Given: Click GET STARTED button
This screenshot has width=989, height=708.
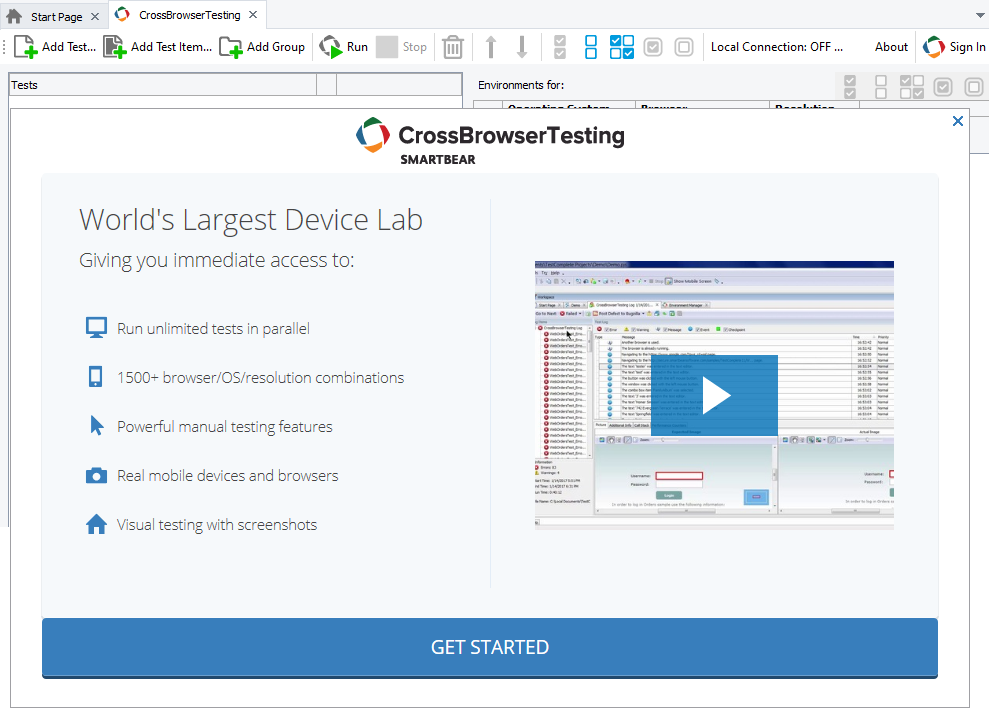Looking at the screenshot, I should tap(490, 647).
